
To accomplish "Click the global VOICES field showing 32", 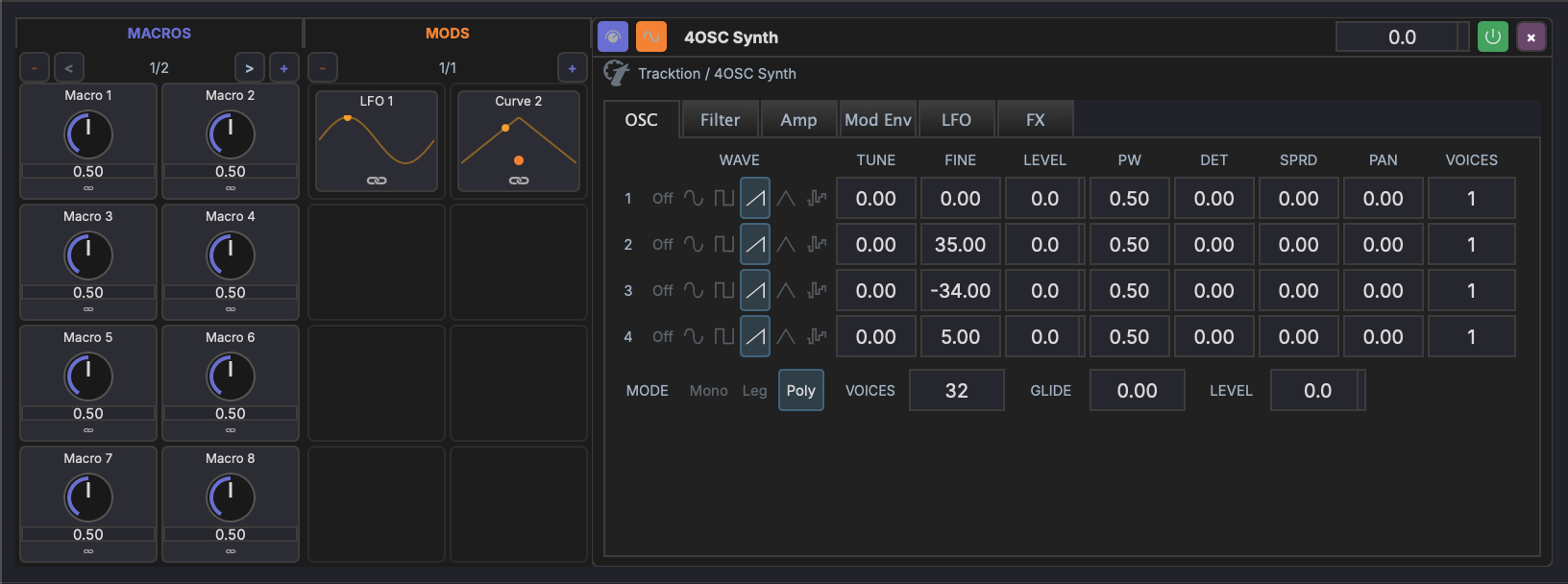I will coord(957,391).
